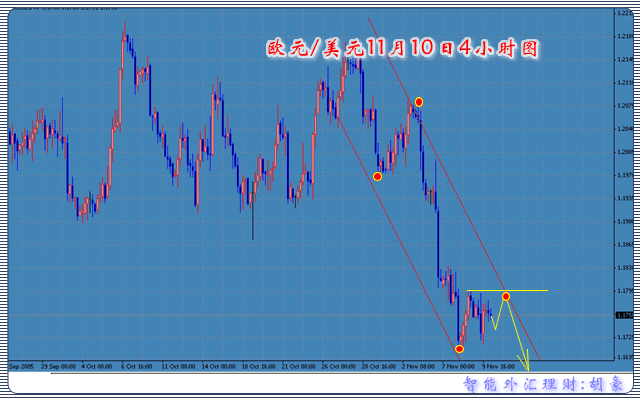This screenshot has width=640, height=400.
Task: Click the '11 Oct 08:00' date label
Action: pos(178,366)
